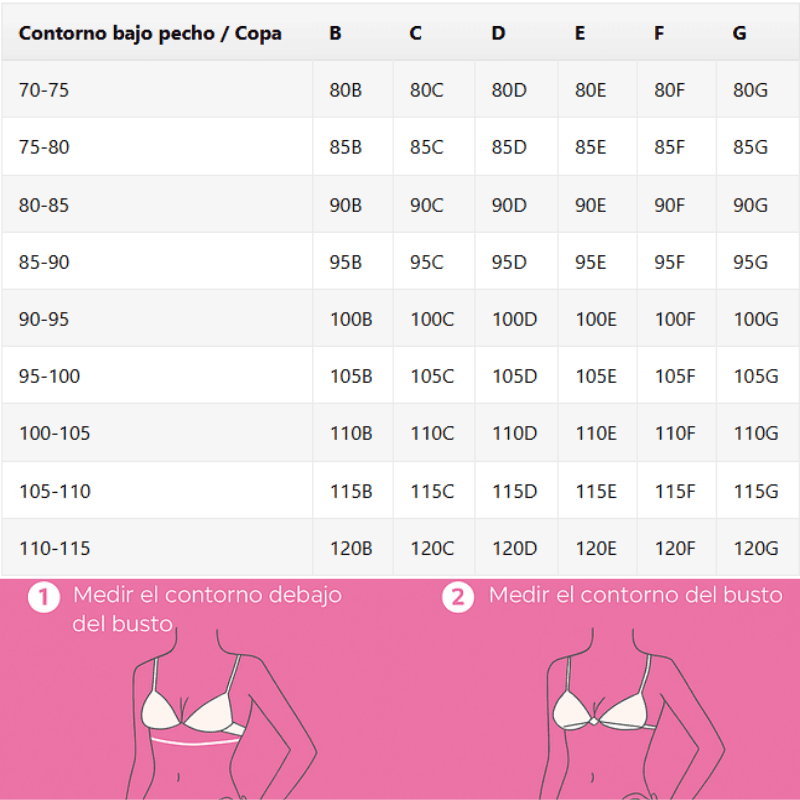Viewport: 800px width, 800px height.
Task: Click the 70-75 row label
Action: [44, 90]
